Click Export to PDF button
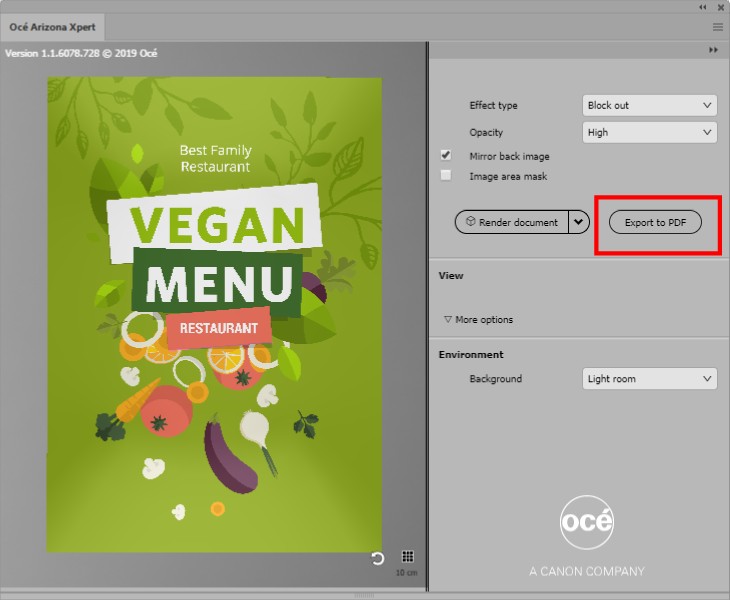 pos(655,222)
